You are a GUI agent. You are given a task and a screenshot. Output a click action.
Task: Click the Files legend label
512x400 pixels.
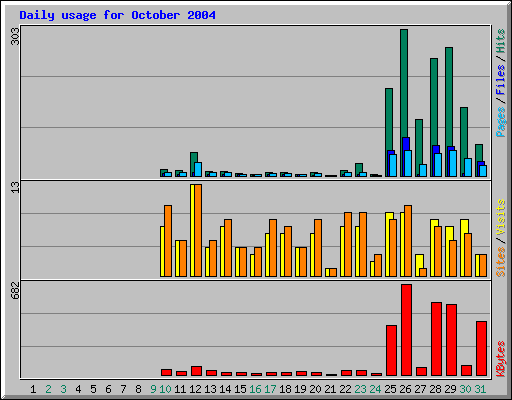click(500, 80)
